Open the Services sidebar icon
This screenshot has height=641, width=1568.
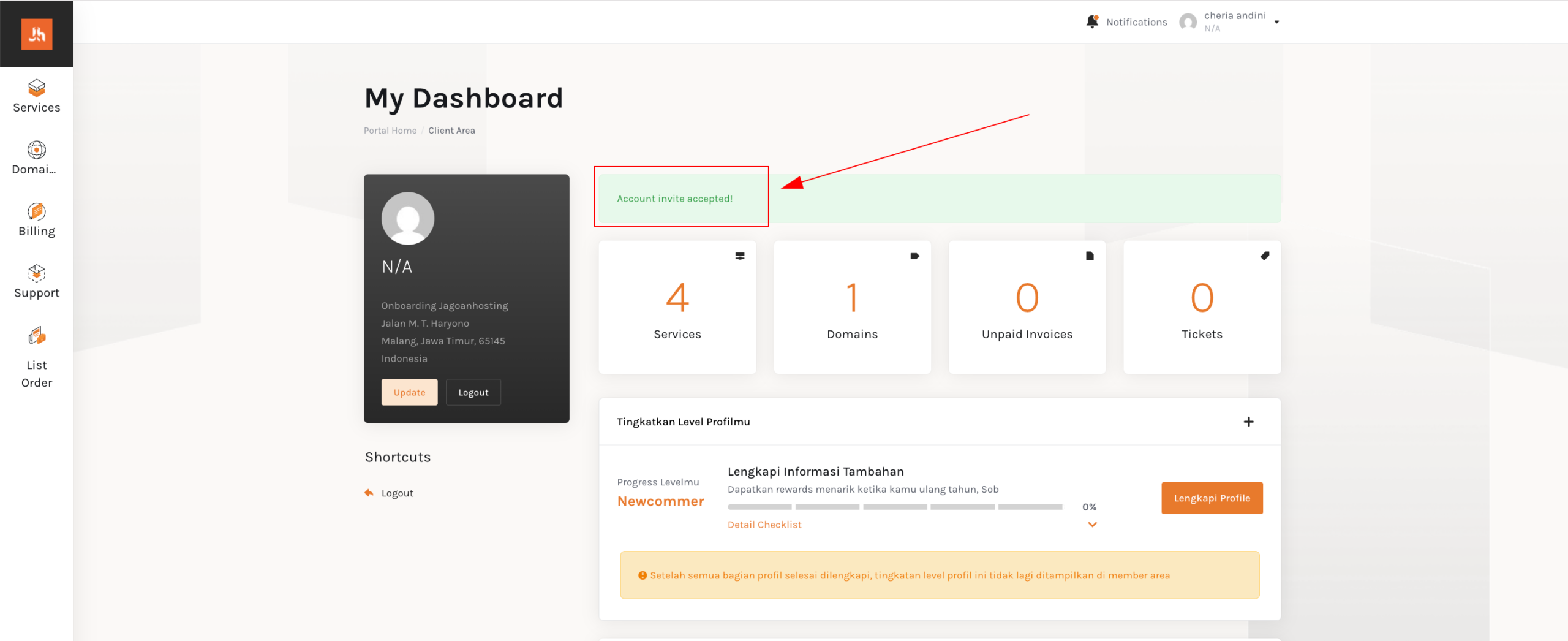[x=37, y=88]
